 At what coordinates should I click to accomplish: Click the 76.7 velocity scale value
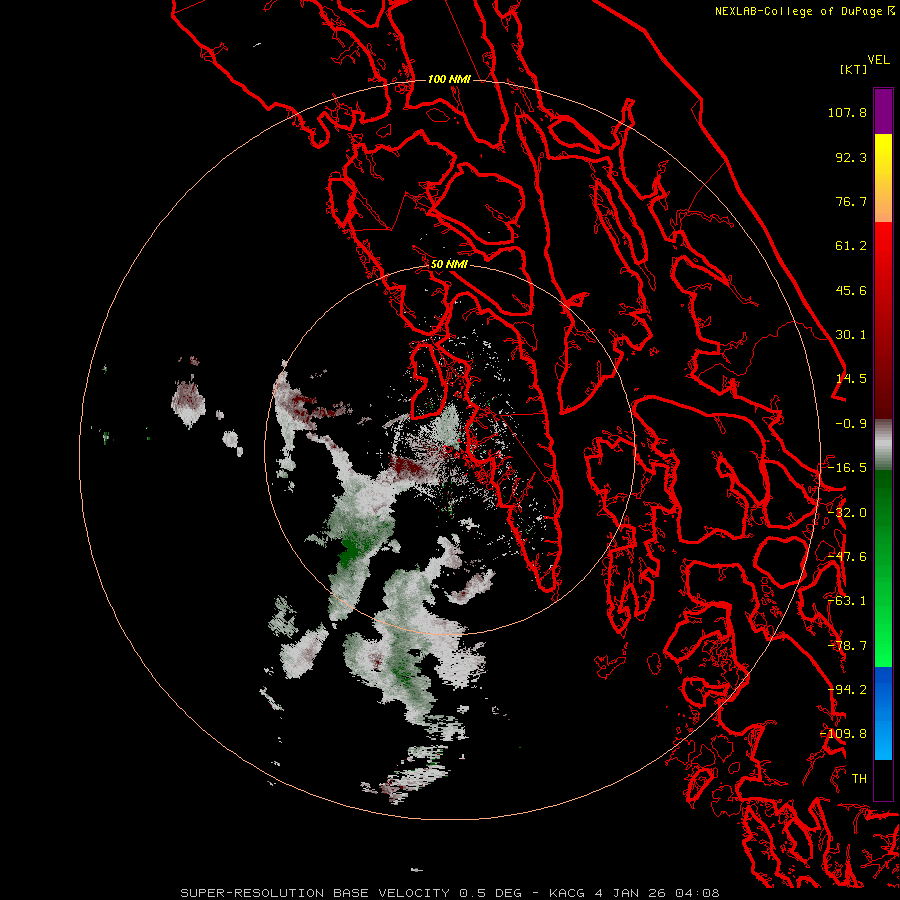click(x=851, y=201)
